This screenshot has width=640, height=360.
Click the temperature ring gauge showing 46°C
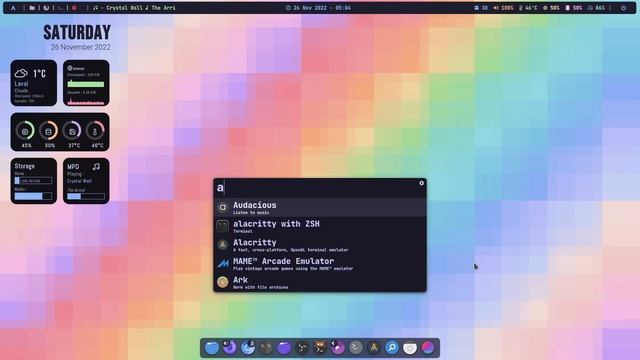click(x=95, y=131)
